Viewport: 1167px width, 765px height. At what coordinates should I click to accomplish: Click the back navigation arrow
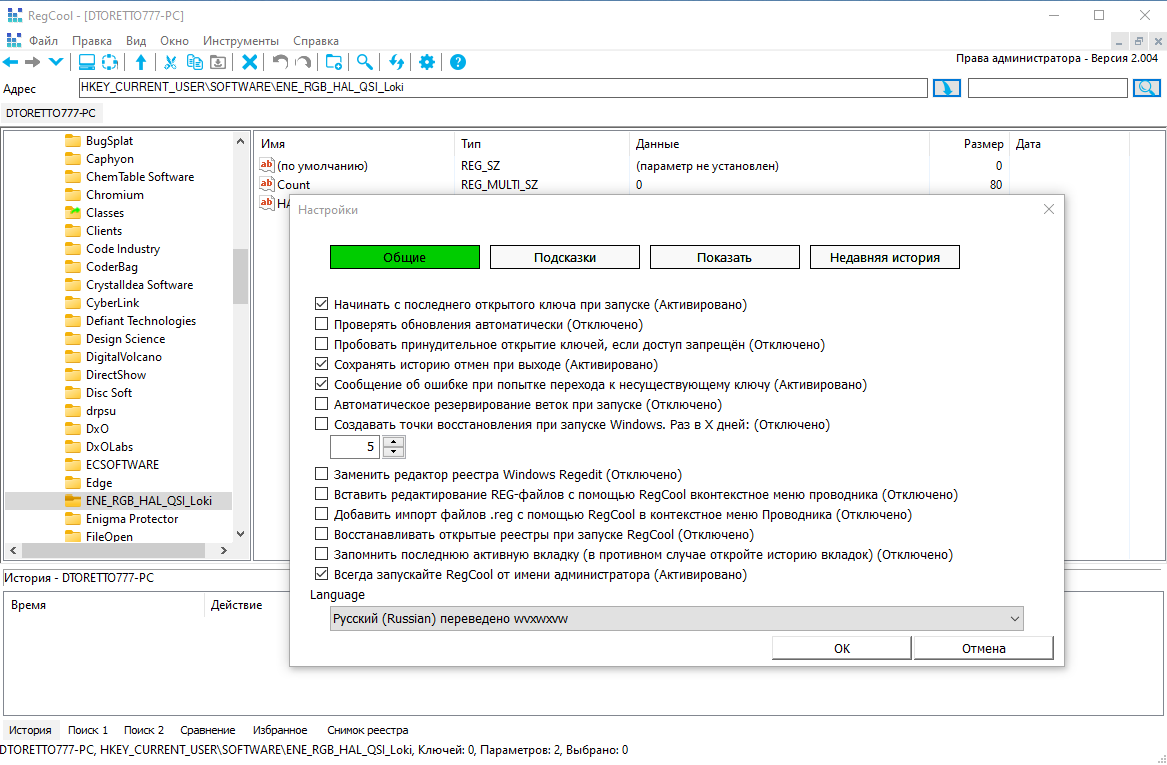tap(10, 63)
